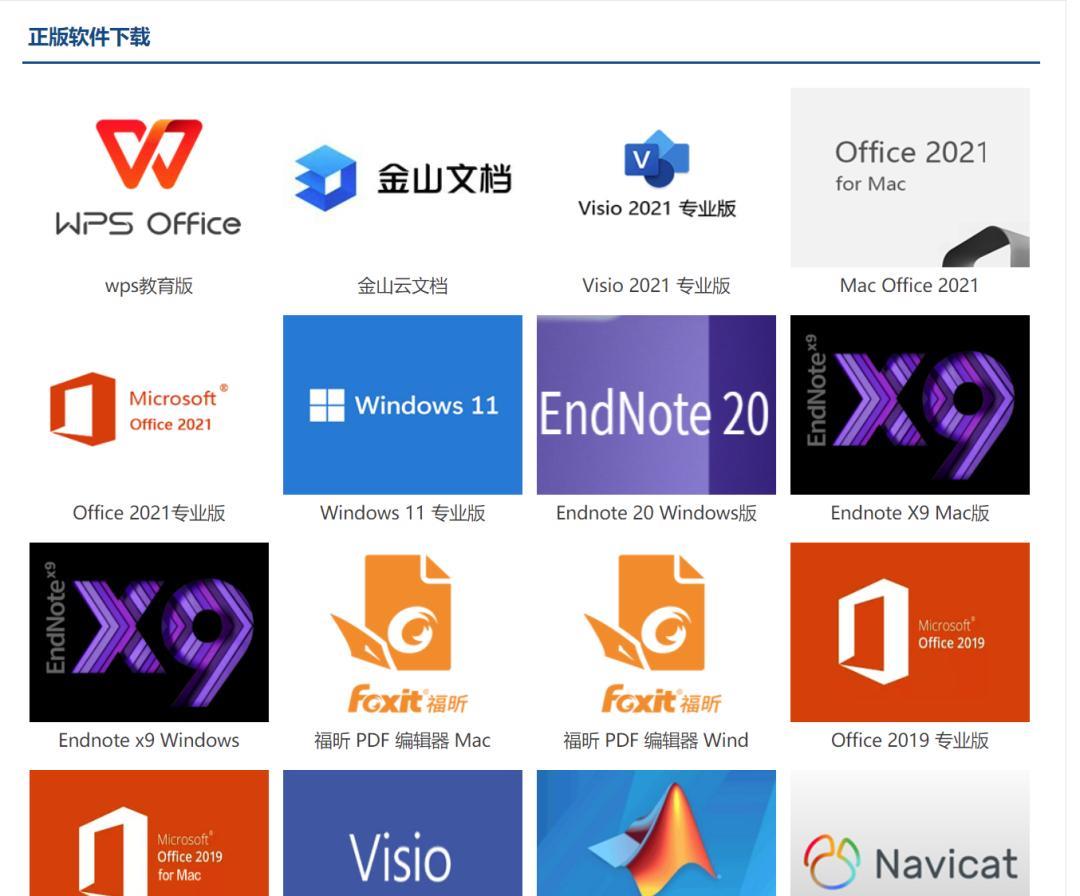Open the Microsoft Office 2021 logo tile
This screenshot has height=896, width=1080.
tap(149, 405)
